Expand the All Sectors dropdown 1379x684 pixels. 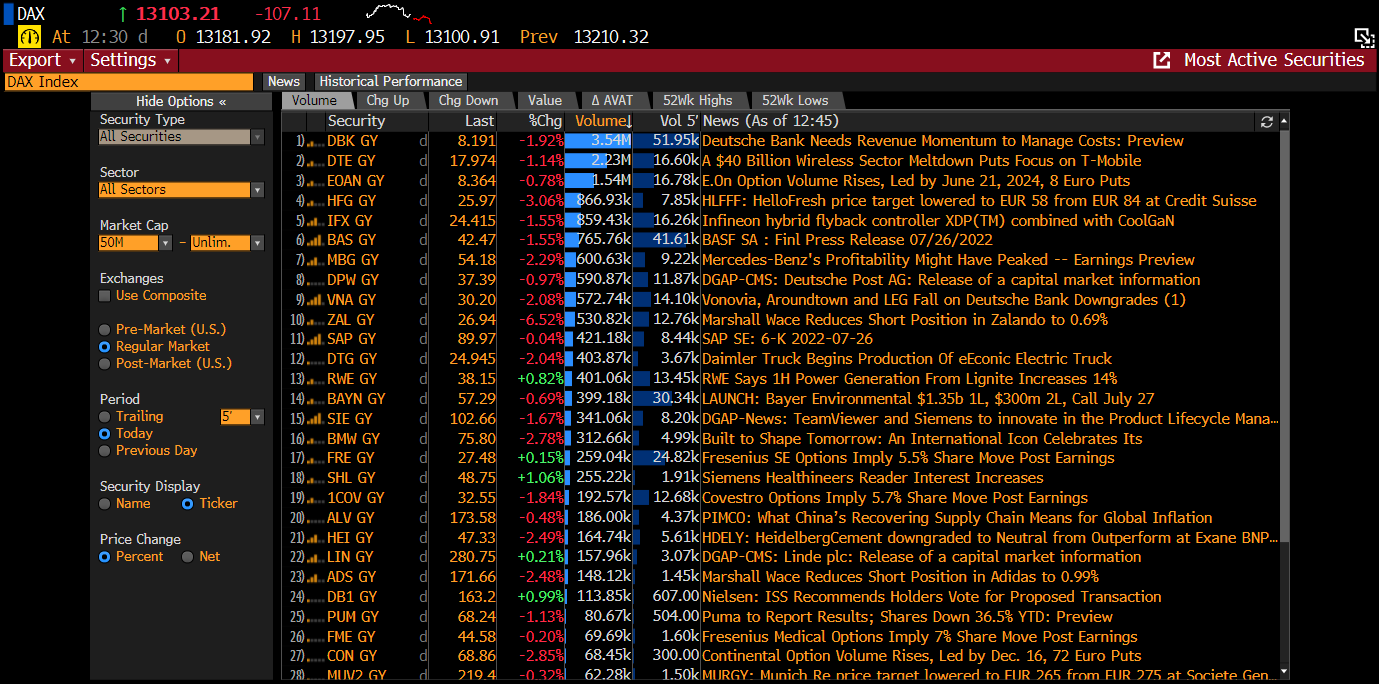(257, 190)
